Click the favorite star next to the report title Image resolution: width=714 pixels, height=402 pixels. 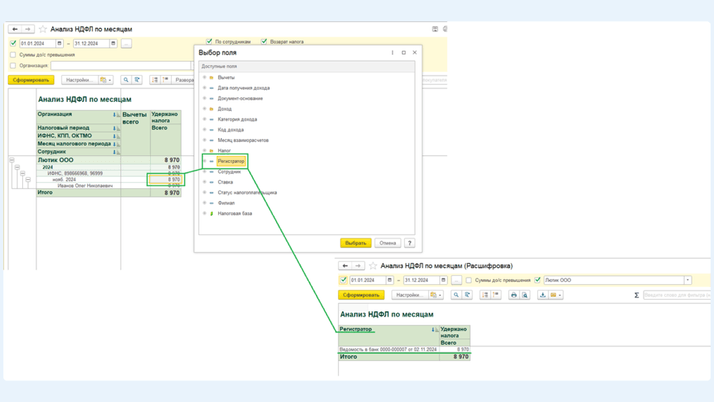pyautogui.click(x=42, y=29)
